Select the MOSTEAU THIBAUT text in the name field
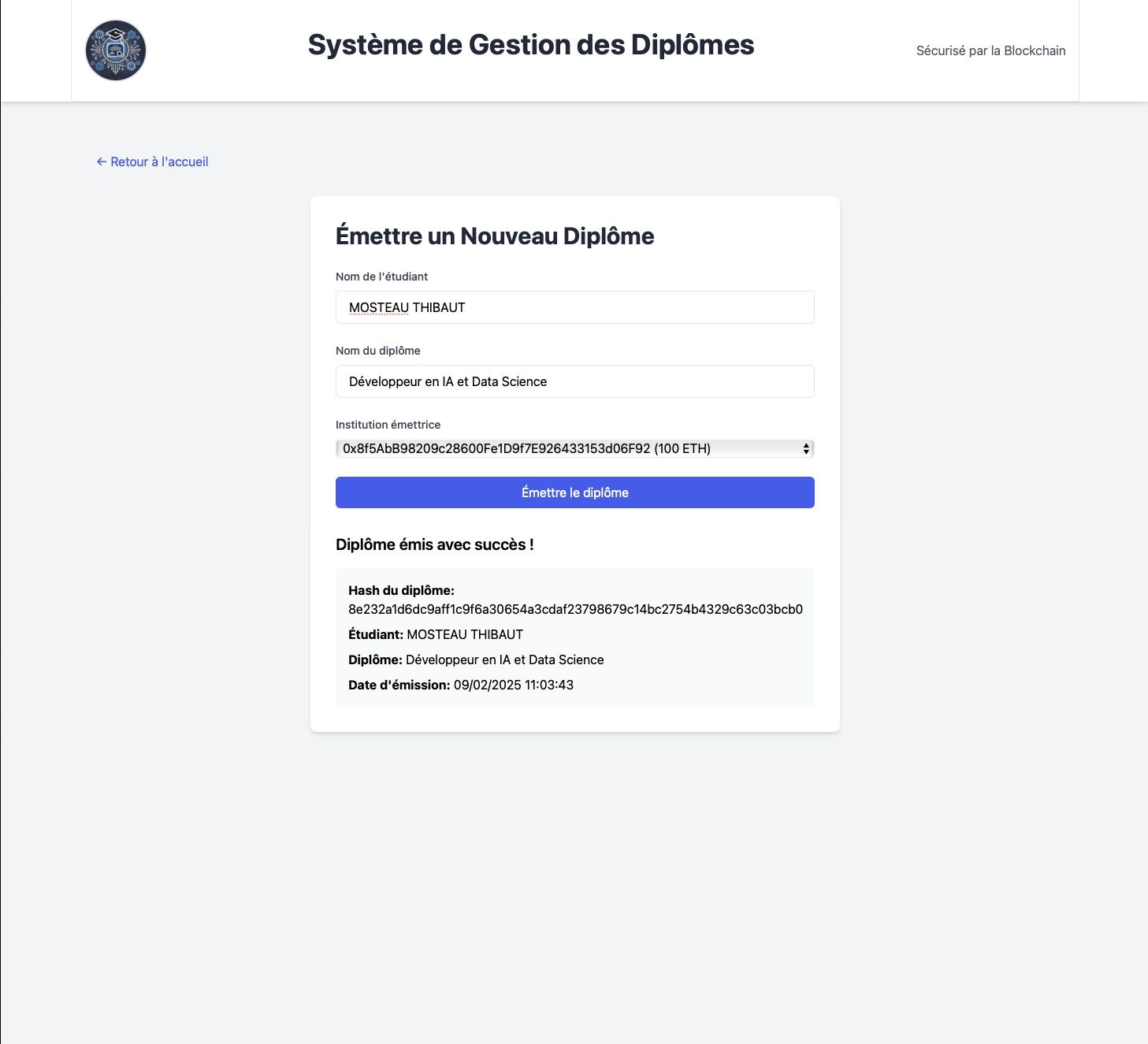Viewport: 1148px width, 1044px height. pos(407,307)
